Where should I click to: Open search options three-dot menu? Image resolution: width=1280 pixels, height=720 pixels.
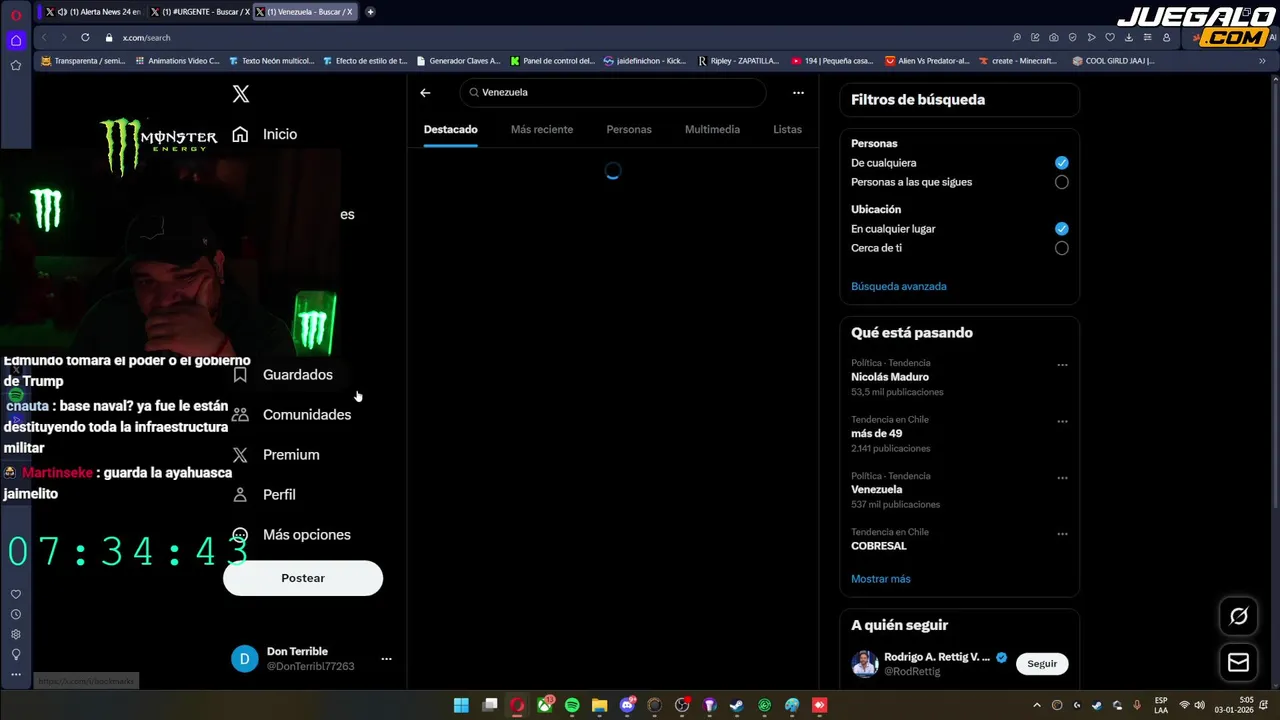798,92
